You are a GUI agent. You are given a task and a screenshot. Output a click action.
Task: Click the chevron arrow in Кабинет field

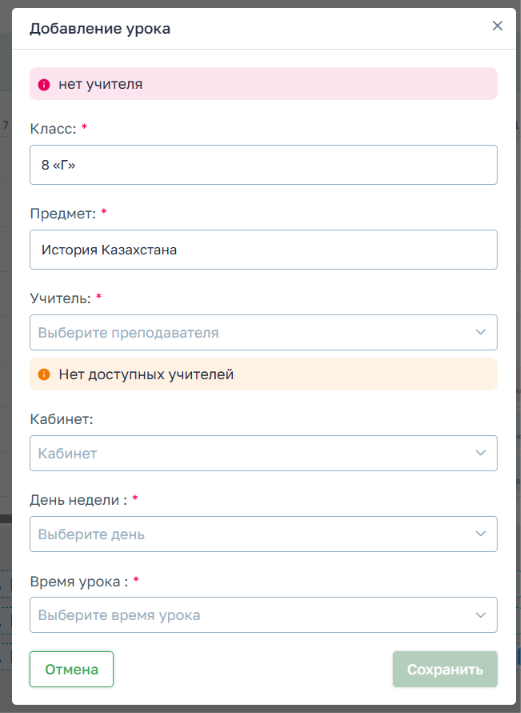tap(481, 453)
